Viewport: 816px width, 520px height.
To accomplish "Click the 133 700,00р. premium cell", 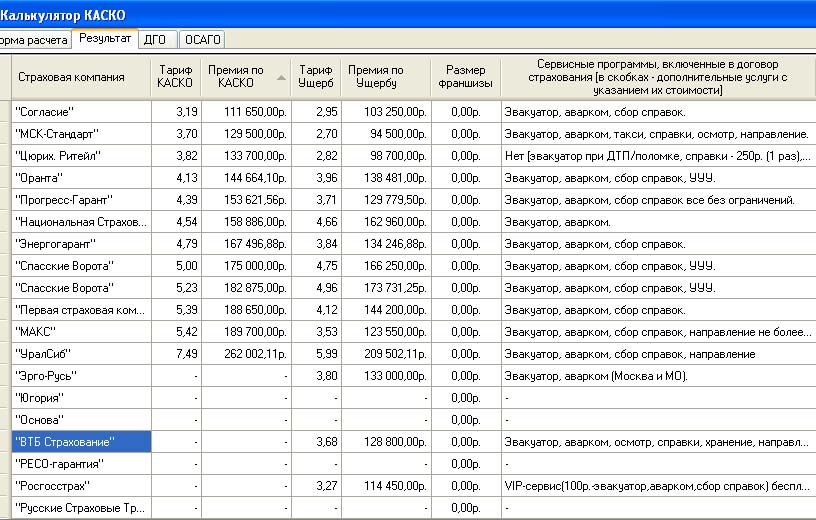I will pos(246,156).
